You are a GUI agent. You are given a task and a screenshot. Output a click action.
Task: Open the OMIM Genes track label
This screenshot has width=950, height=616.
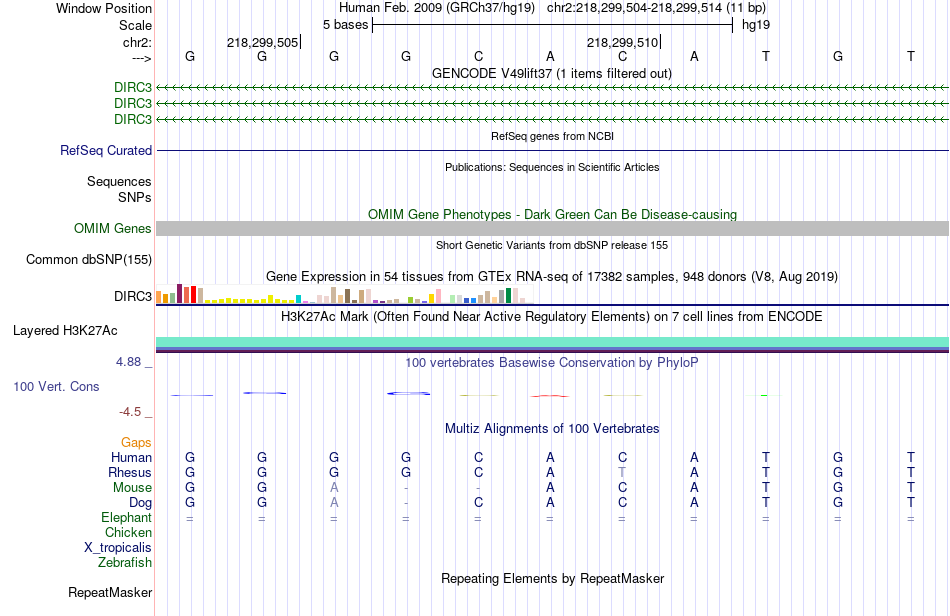113,228
